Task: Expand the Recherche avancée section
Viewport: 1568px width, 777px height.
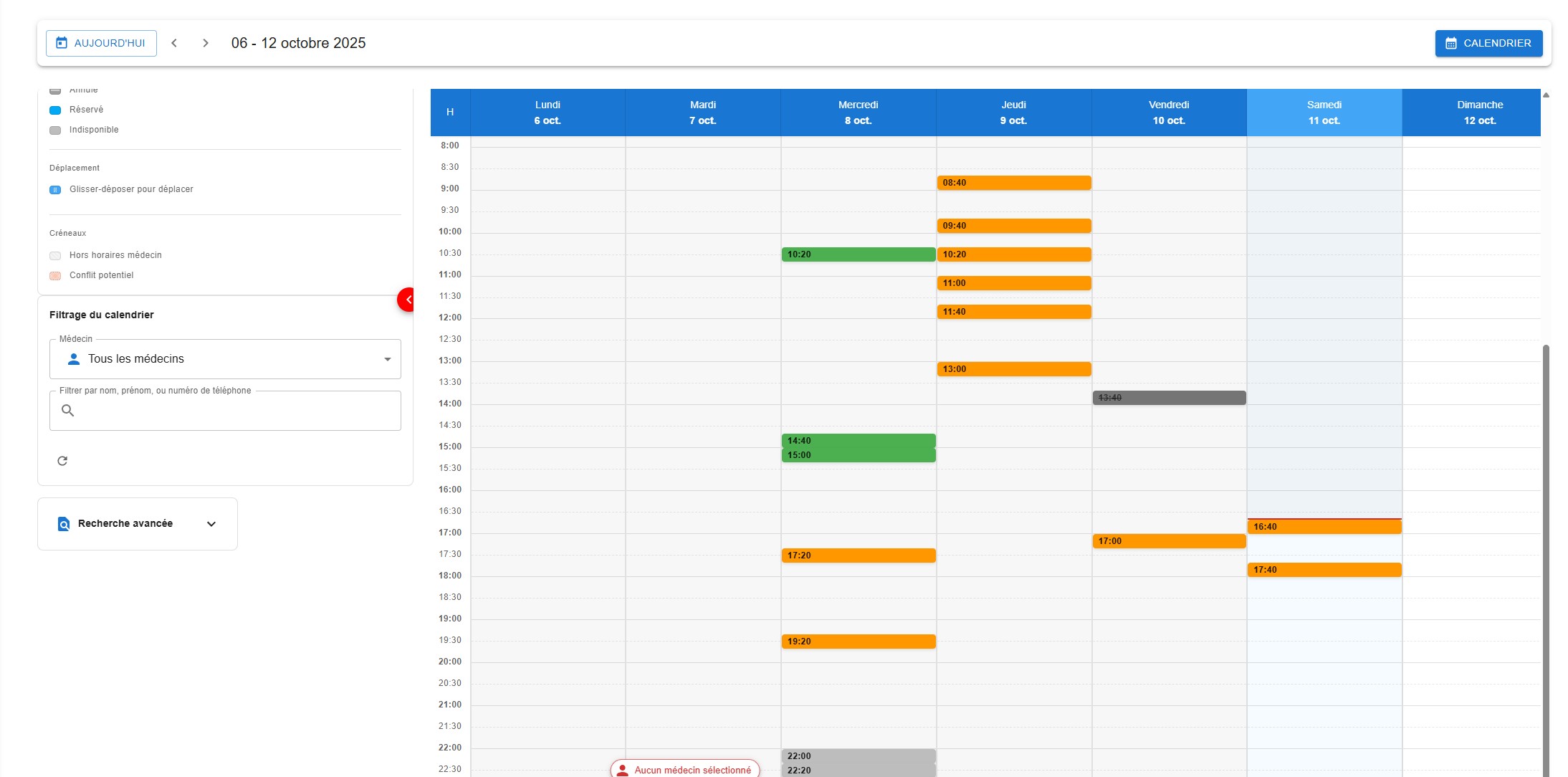Action: point(211,524)
